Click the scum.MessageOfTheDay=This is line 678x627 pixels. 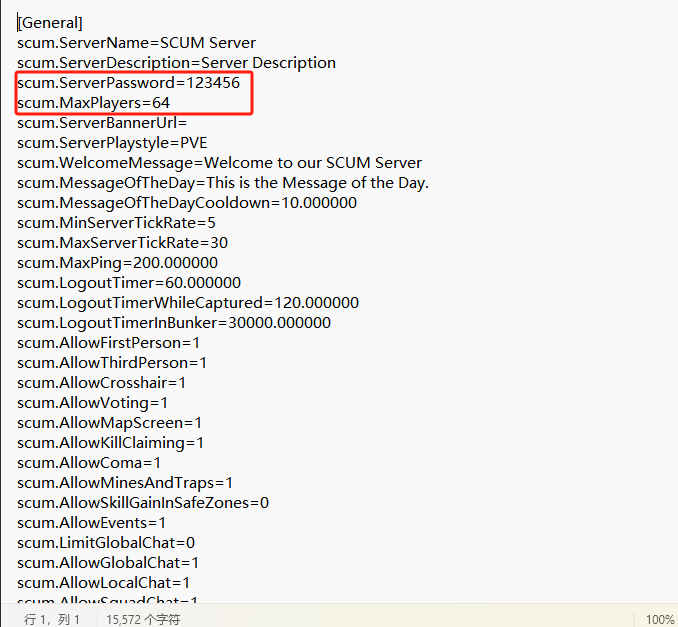223,183
